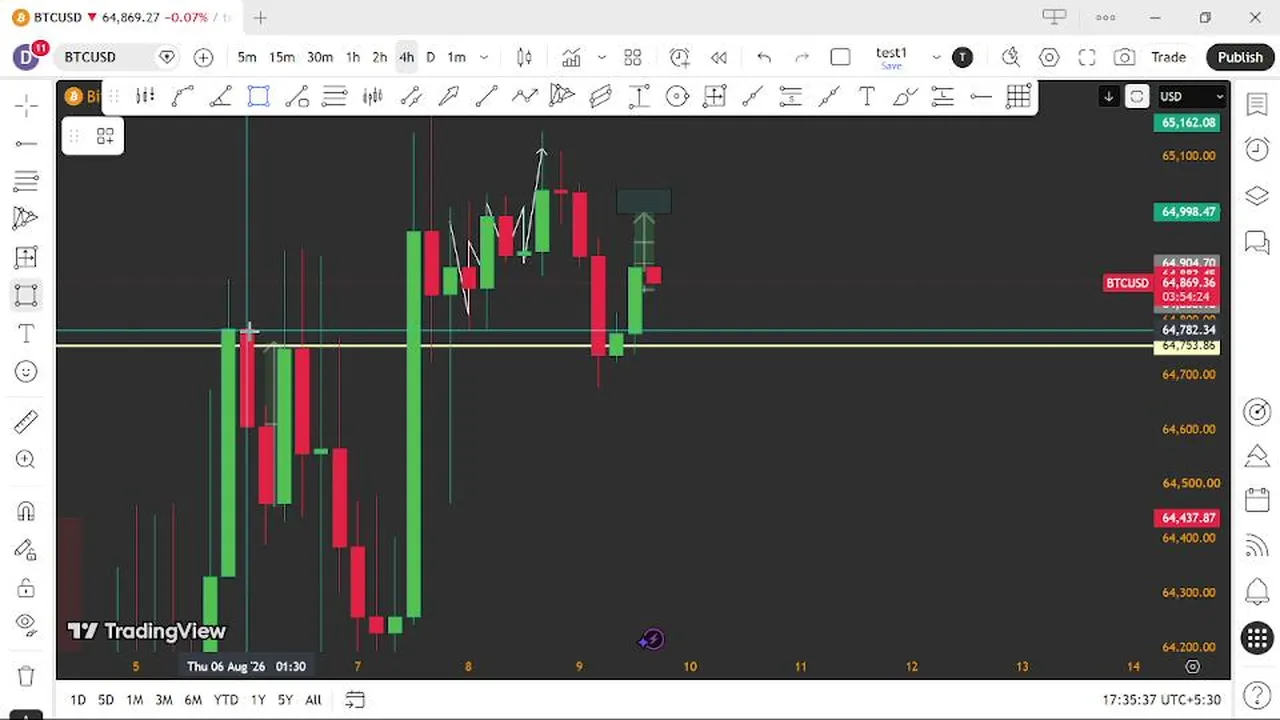This screenshot has height=720, width=1280.
Task: Start bar replay mode
Action: click(x=718, y=57)
